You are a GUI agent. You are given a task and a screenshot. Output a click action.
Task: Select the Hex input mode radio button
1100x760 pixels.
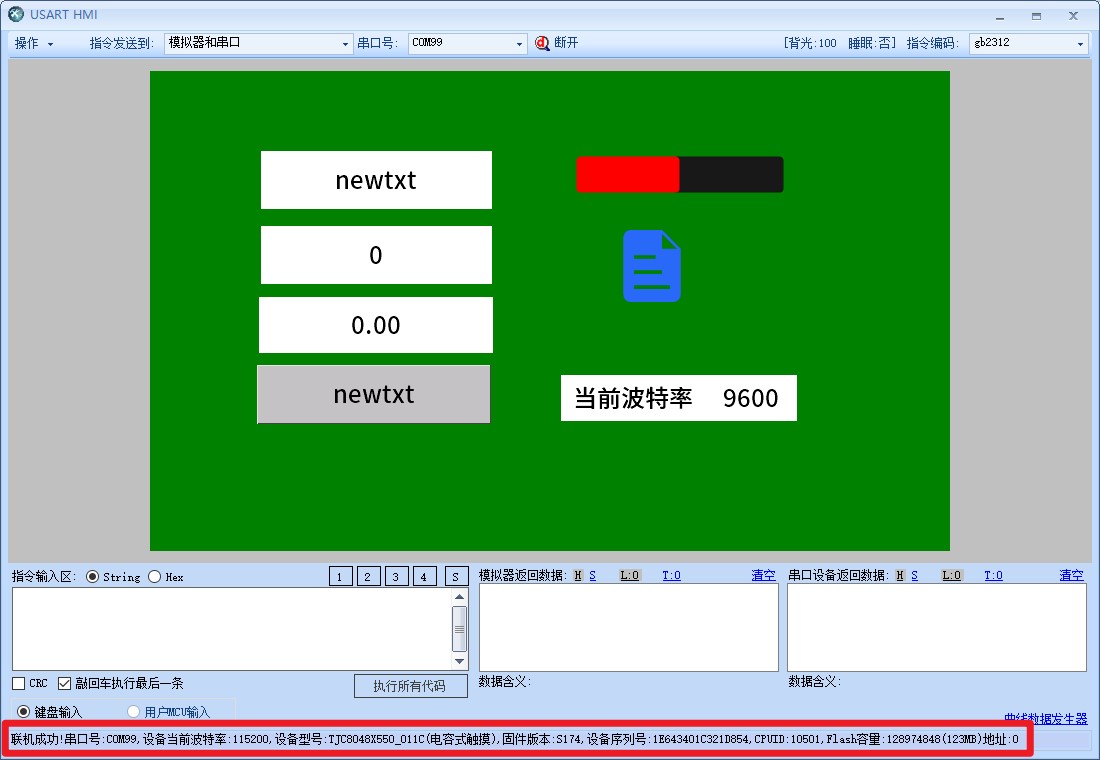[x=155, y=577]
